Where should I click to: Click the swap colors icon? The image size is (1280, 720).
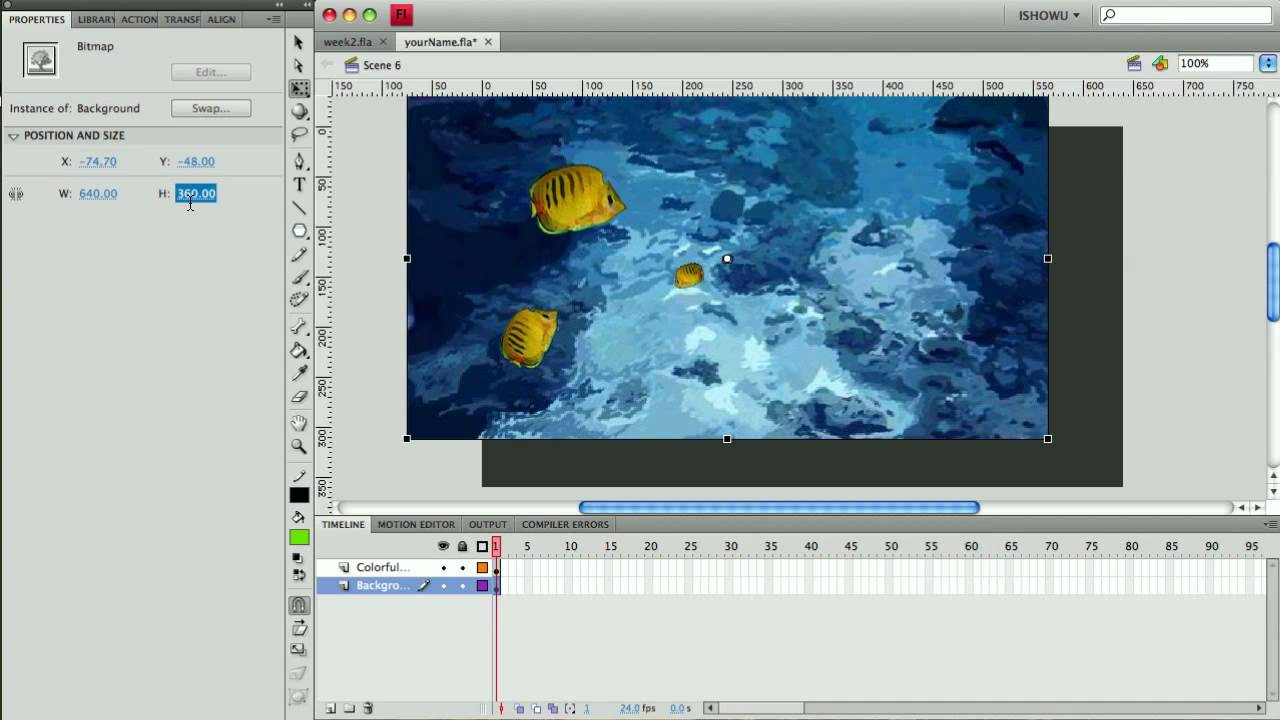click(298, 575)
